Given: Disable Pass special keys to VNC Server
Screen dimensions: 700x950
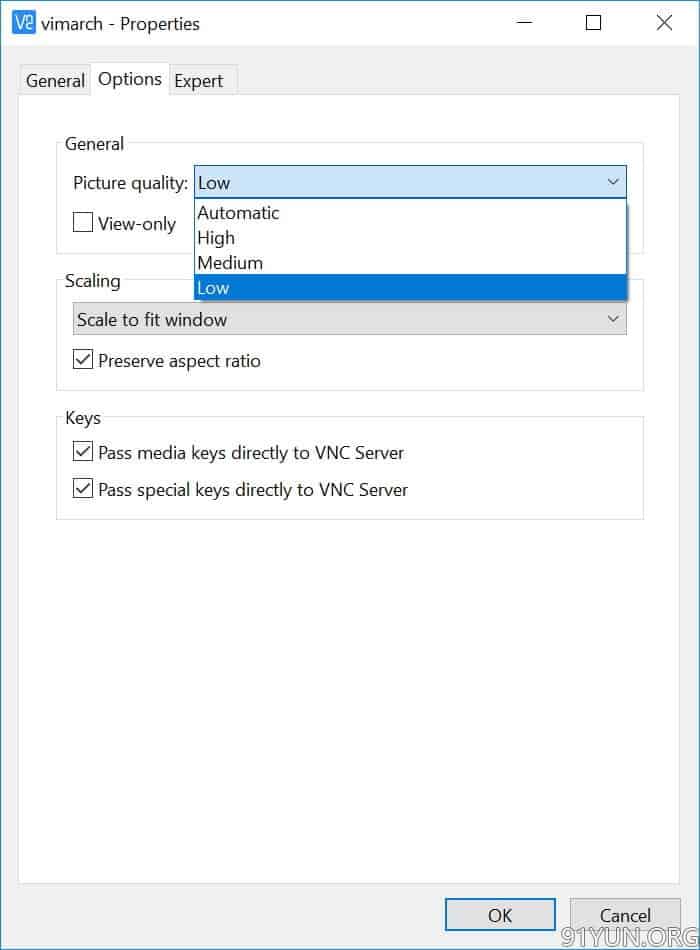Looking at the screenshot, I should pos(83,489).
